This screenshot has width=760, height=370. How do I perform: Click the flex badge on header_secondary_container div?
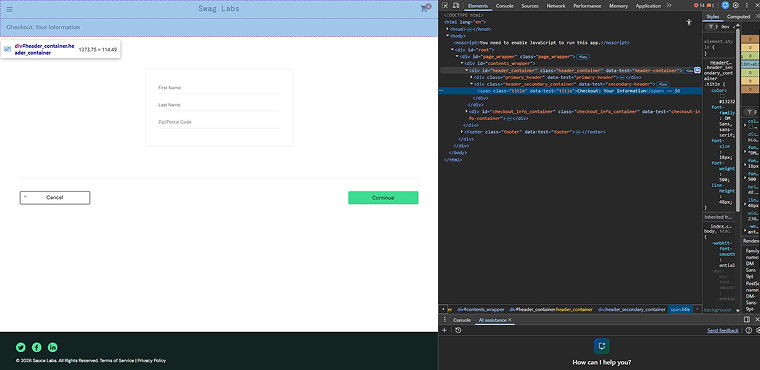pos(663,84)
